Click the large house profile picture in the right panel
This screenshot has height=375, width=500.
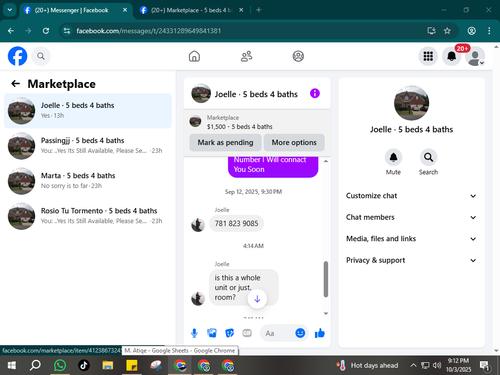pyautogui.click(x=411, y=103)
